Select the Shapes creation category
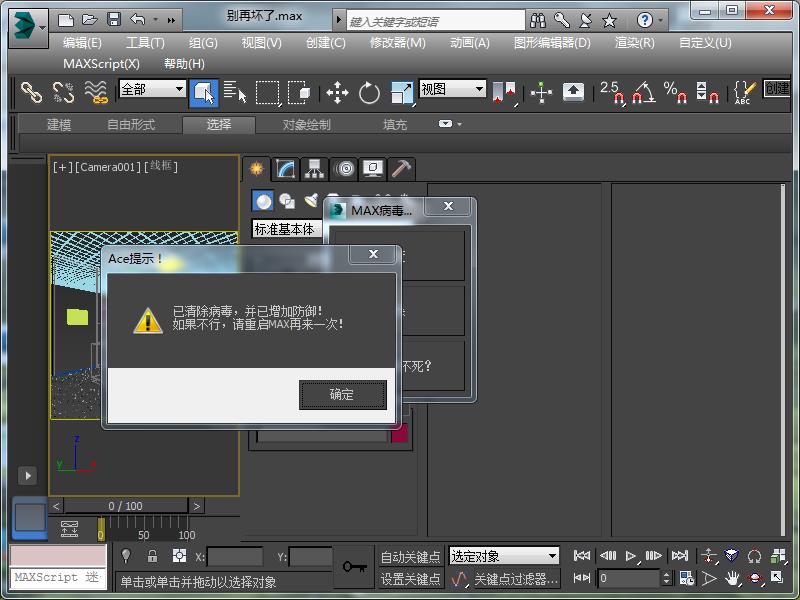This screenshot has height=600, width=800. (x=287, y=201)
